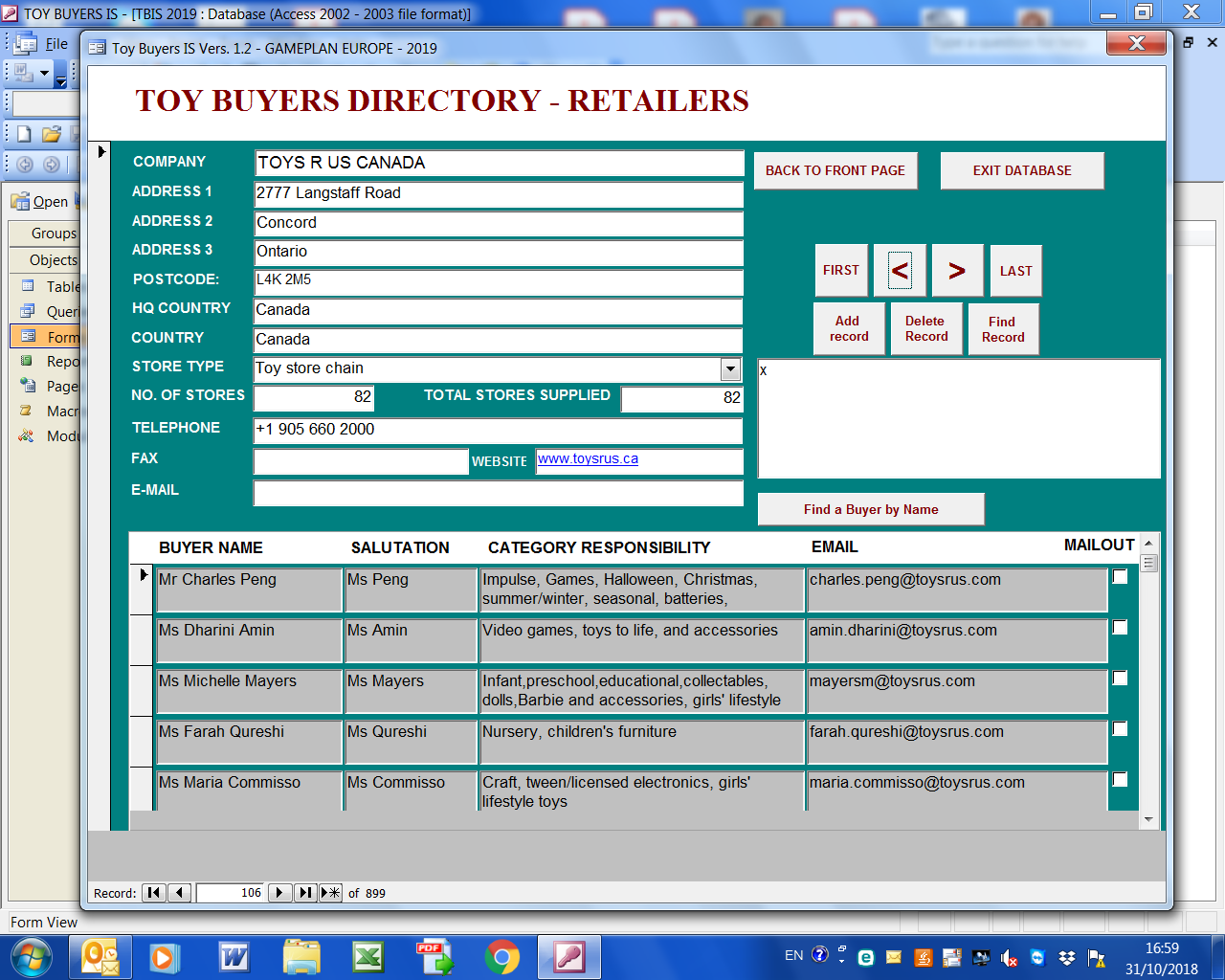Click the Objects bar in database window
The height and width of the screenshot is (980, 1225).
[x=46, y=259]
